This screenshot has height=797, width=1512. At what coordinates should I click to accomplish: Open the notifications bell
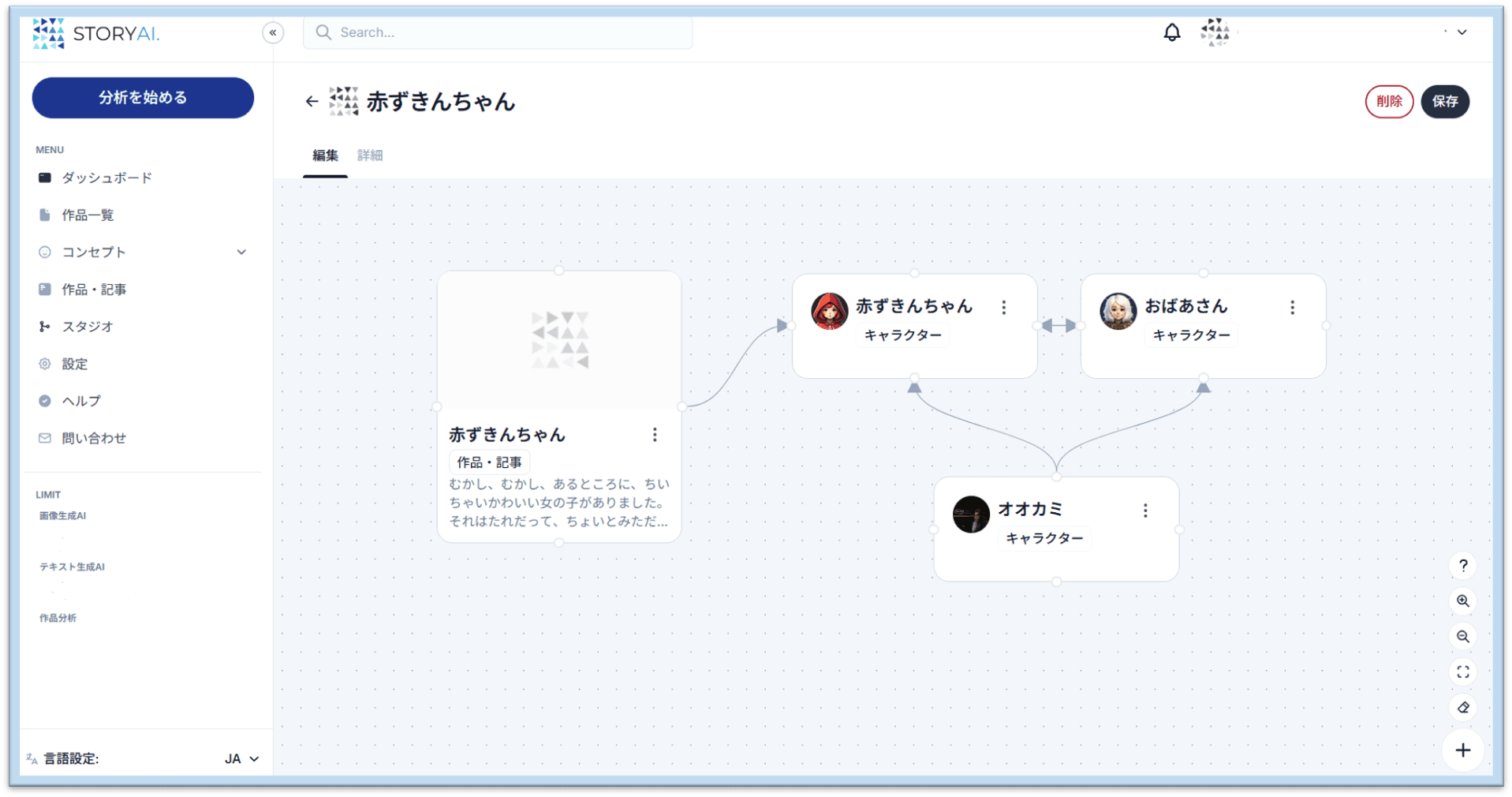point(1172,32)
